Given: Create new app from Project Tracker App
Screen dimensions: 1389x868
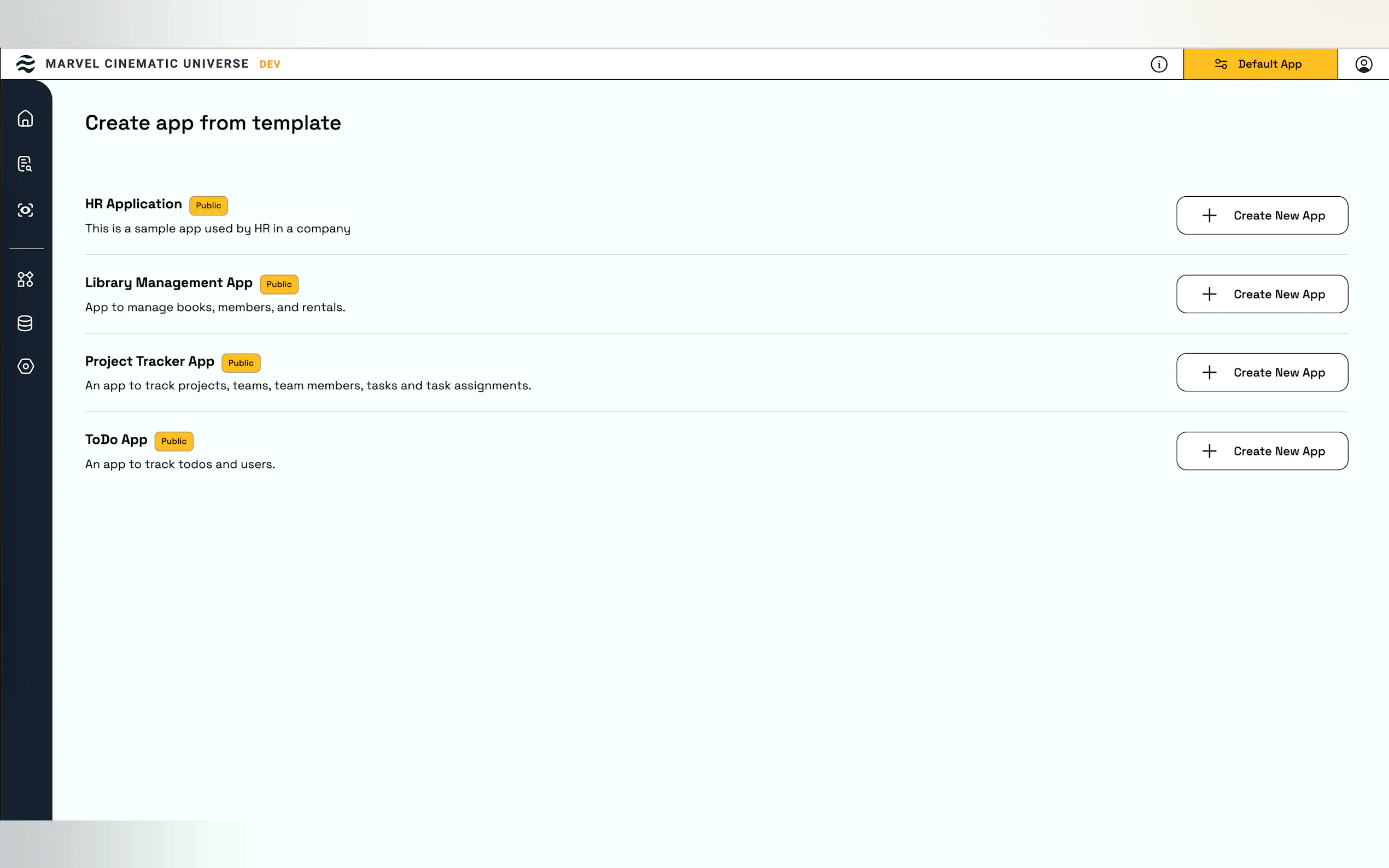Looking at the screenshot, I should pos(1262,373).
